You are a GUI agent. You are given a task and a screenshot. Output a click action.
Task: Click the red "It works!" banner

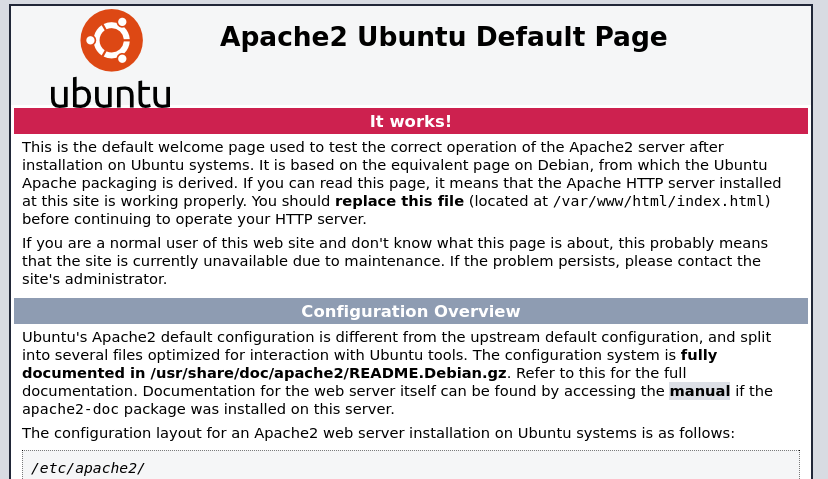410,122
